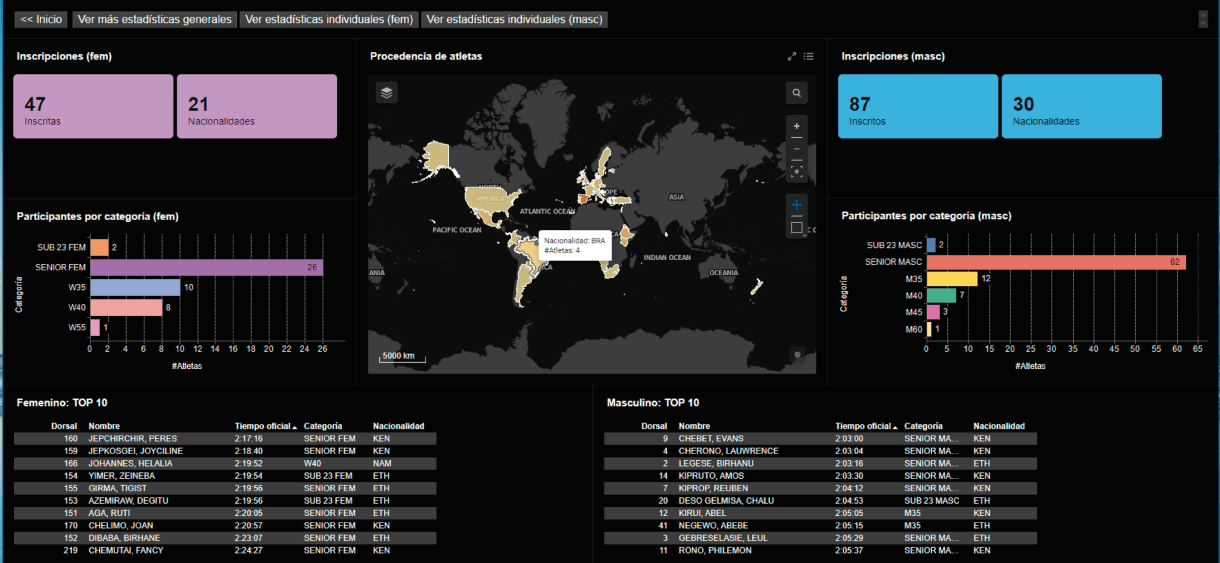This screenshot has height=563, width=1220.
Task: Reset map to default extent
Action: [x=797, y=170]
